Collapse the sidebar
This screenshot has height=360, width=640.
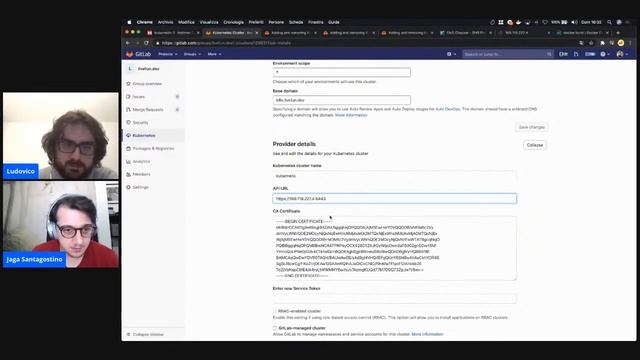pos(145,334)
